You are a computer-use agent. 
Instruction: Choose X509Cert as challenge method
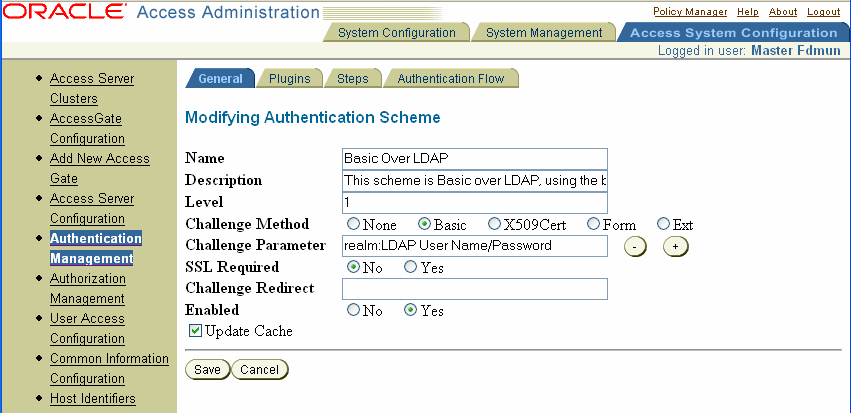pos(494,224)
